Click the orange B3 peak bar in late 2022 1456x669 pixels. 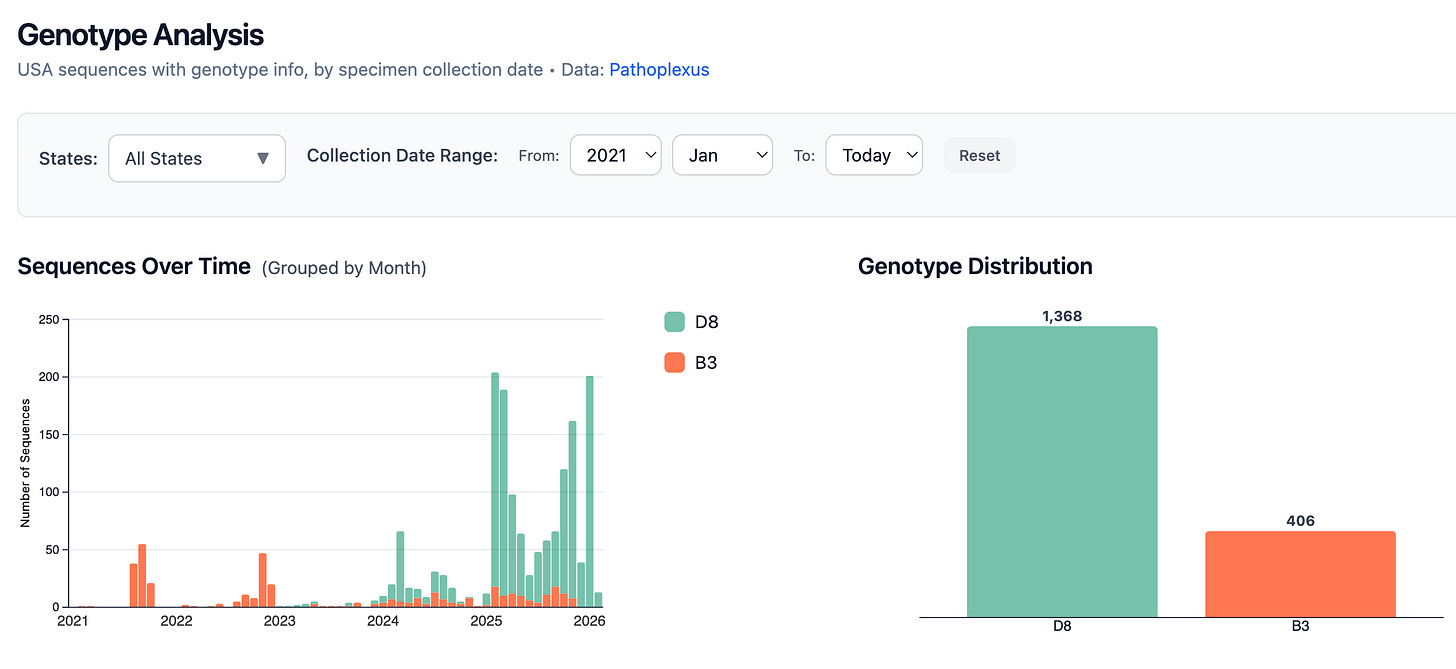point(263,580)
